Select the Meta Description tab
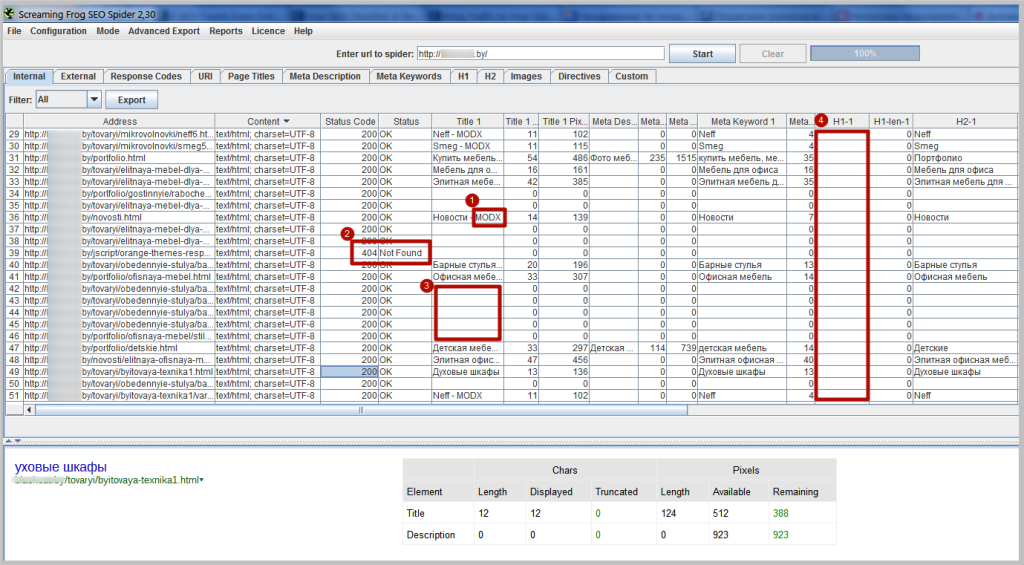 pos(325,76)
